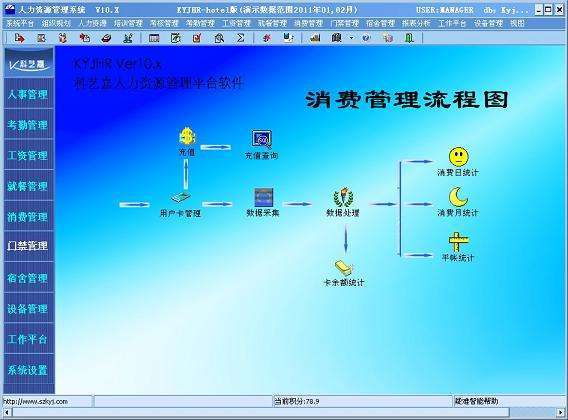Click the horizontal scrollbar right arrow
Screen dimensions: 568x420
pos(560,412)
